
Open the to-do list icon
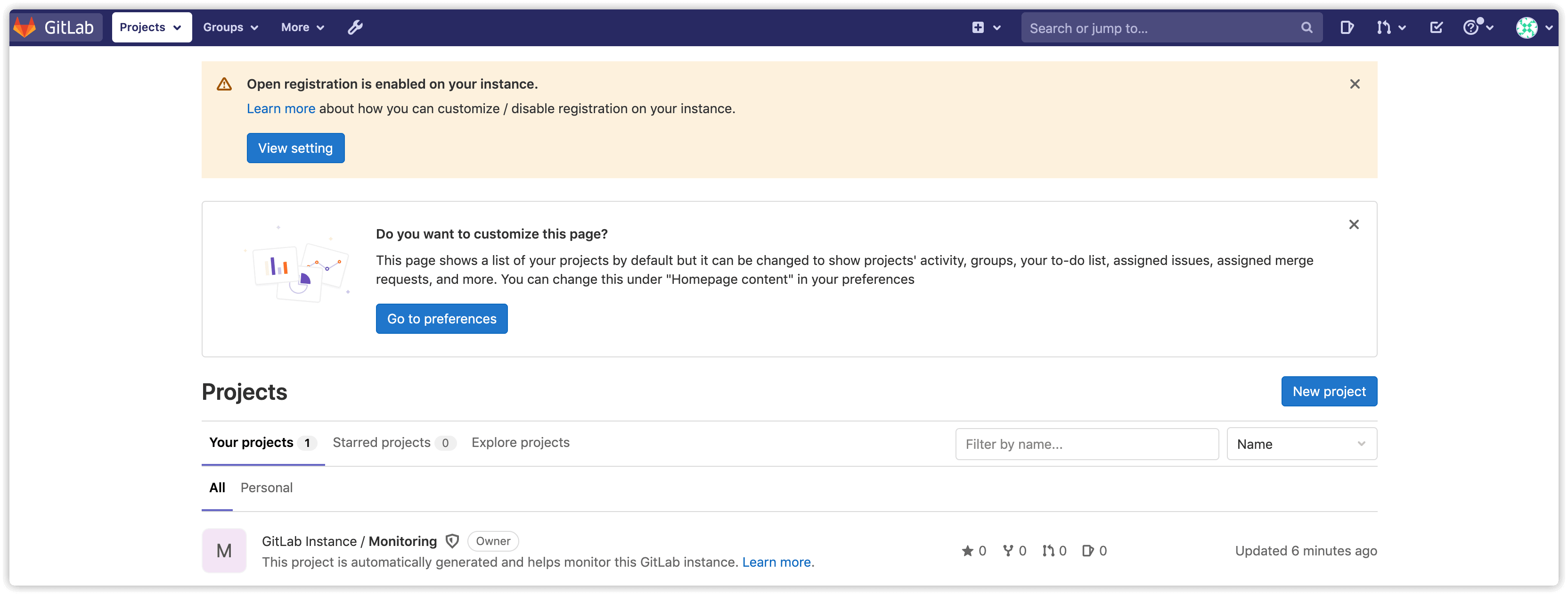[x=1436, y=27]
